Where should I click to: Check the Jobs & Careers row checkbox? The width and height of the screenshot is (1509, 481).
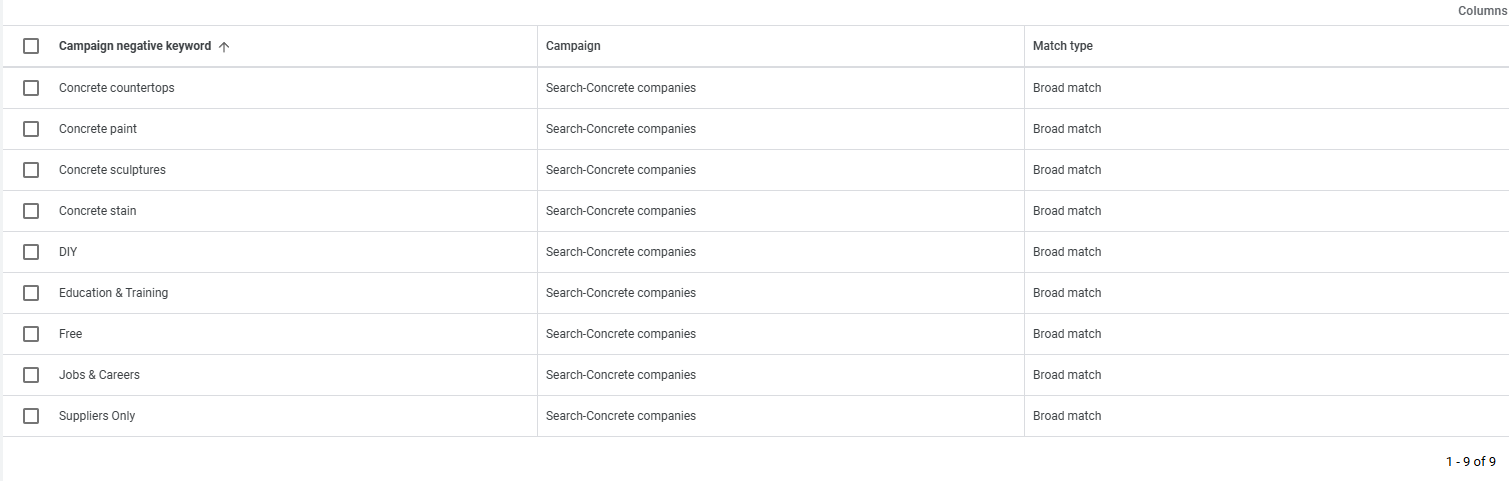point(31,375)
